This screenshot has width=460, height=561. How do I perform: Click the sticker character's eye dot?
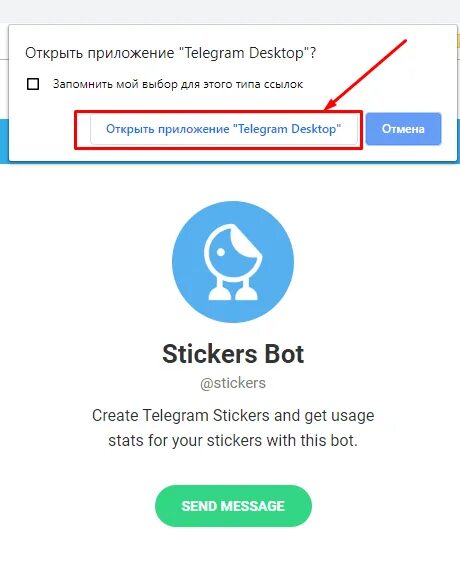(x=221, y=252)
